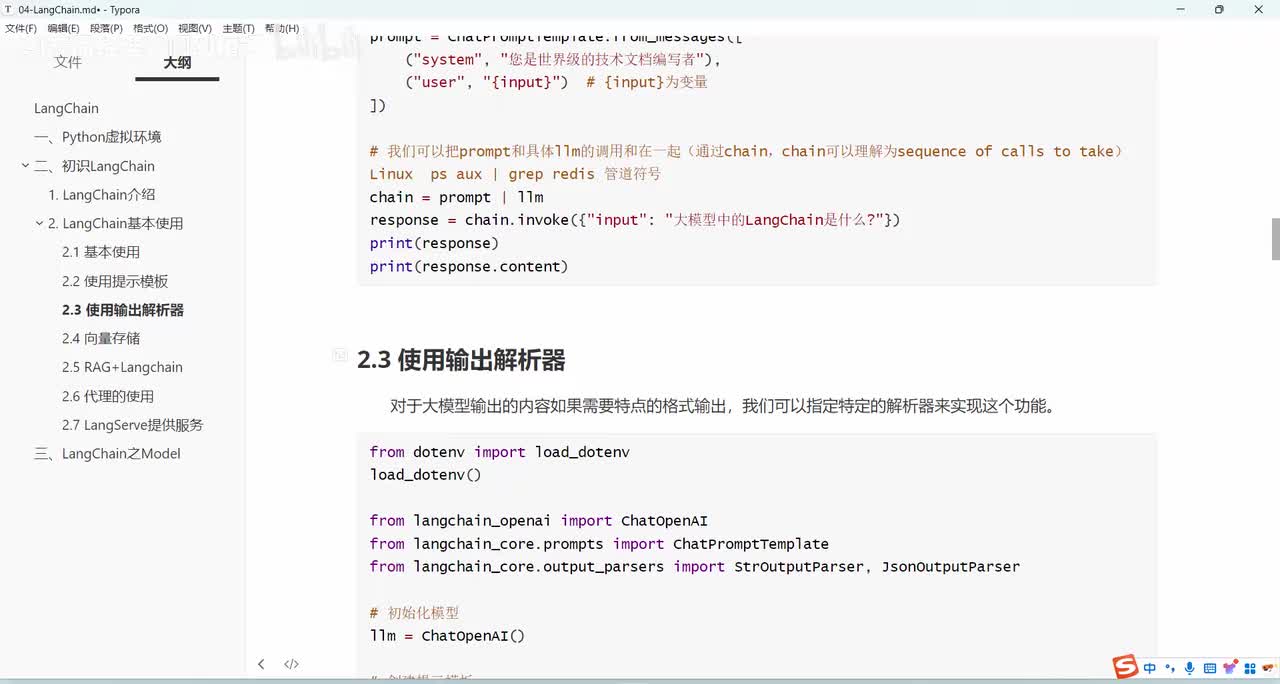Viewport: 1280px width, 684px height.
Task: Open the IME soft keyboard icon
Action: pos(1210,668)
